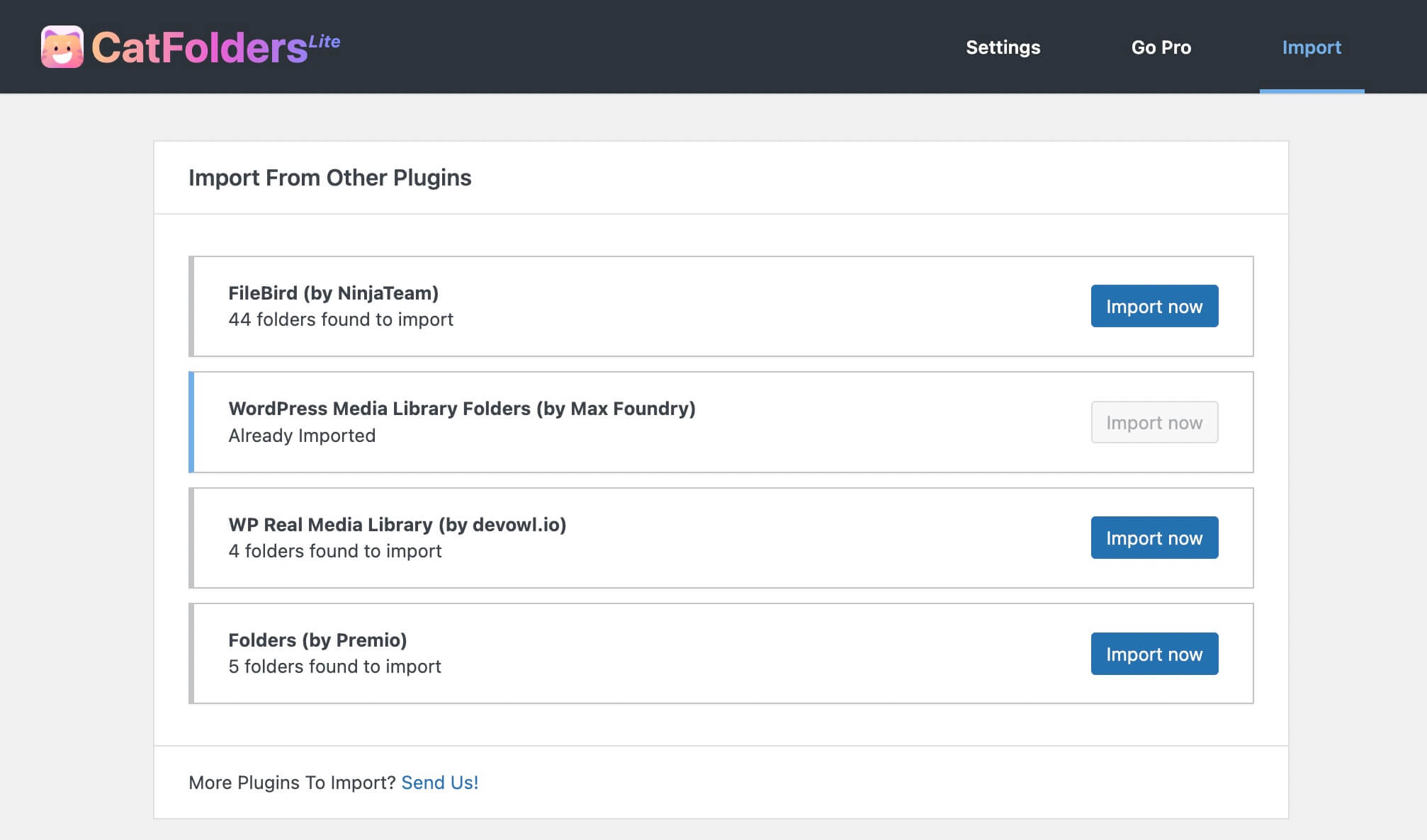Click '4 folders found to import' text
Screen dimensions: 1427x840
[x=334, y=551]
